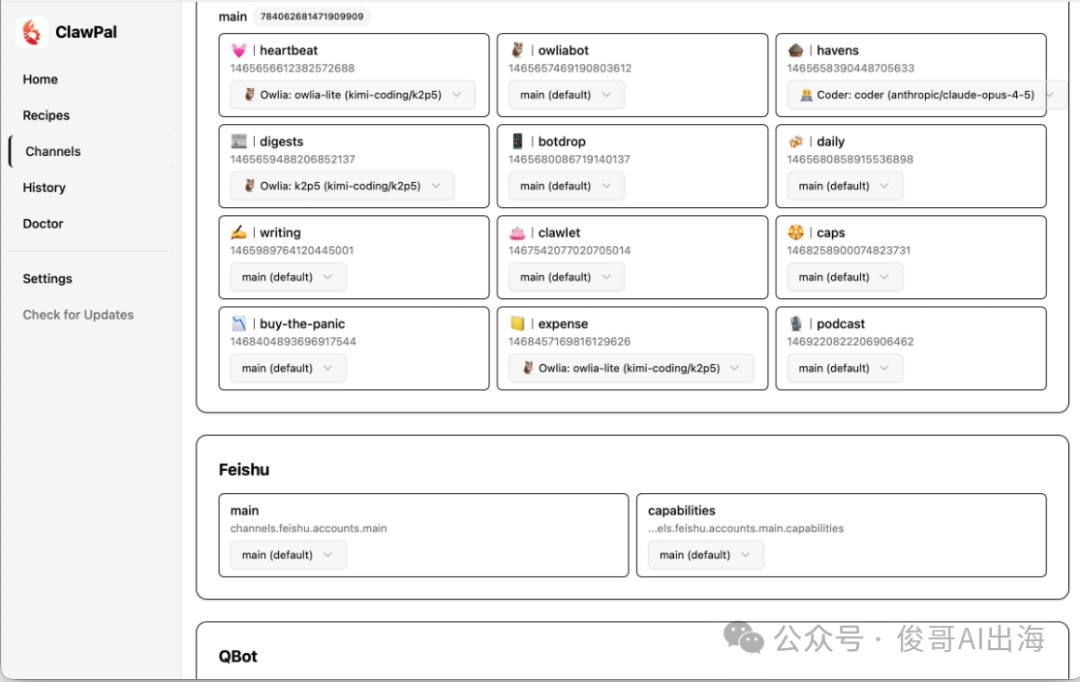Open the havens Coder agent dropdown
The width and height of the screenshot is (1080, 682).
pos(914,95)
